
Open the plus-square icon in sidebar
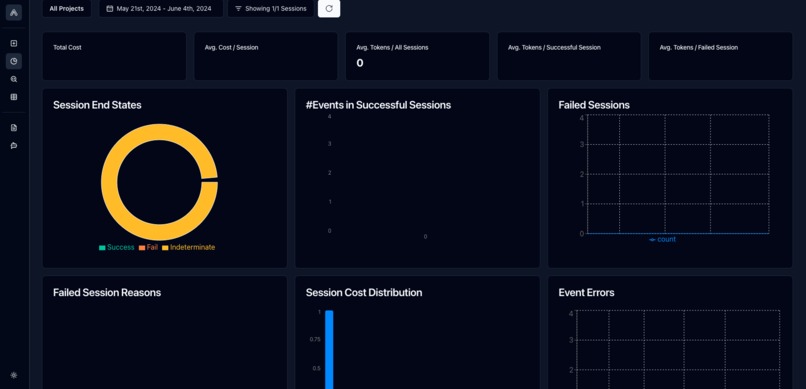tap(14, 44)
